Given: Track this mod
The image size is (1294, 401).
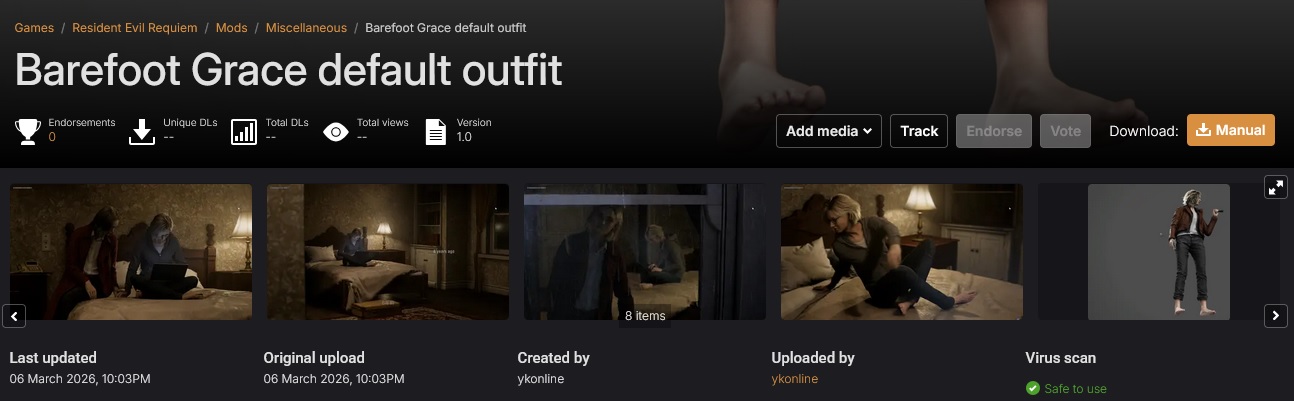Looking at the screenshot, I should click(x=919, y=131).
